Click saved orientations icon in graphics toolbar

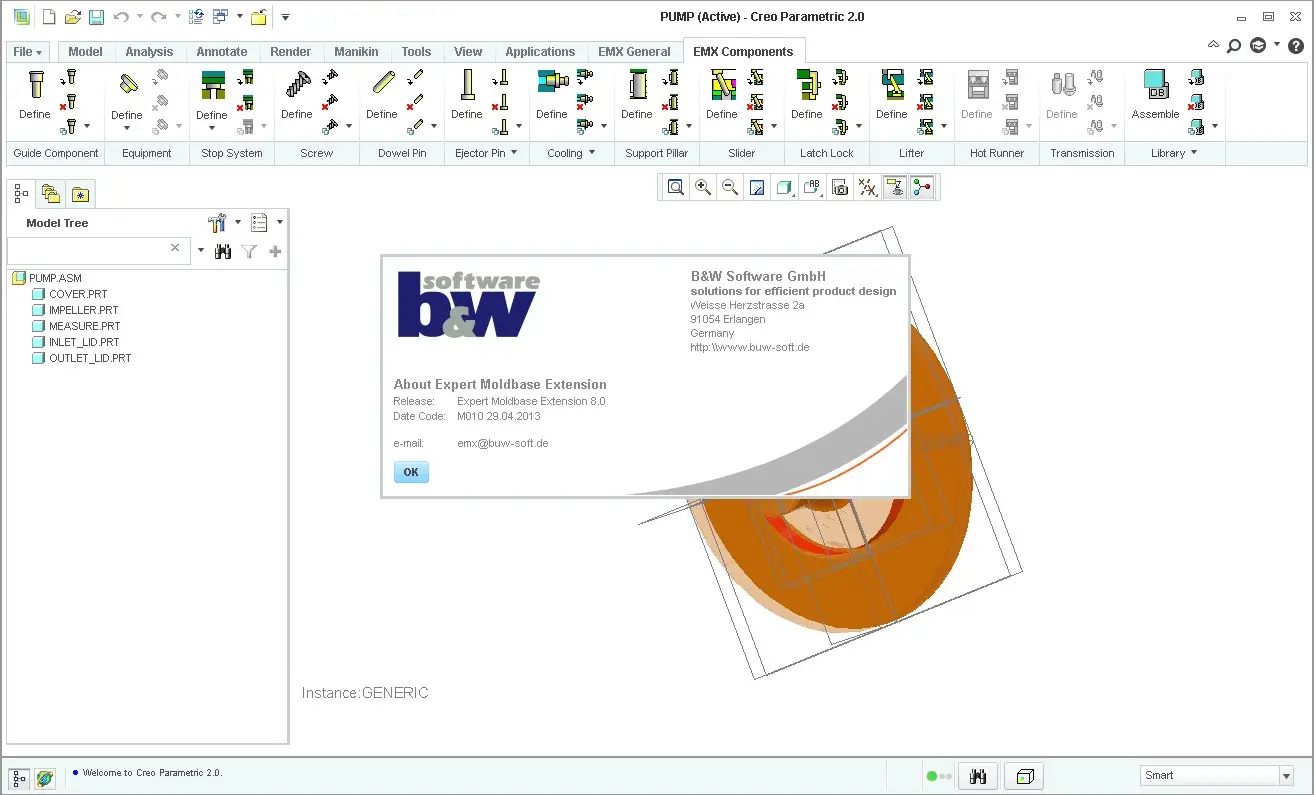(x=812, y=187)
